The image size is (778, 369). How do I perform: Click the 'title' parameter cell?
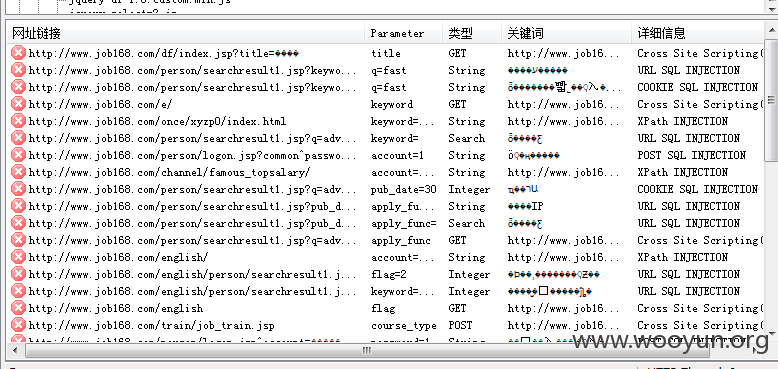pyautogui.click(x=386, y=53)
